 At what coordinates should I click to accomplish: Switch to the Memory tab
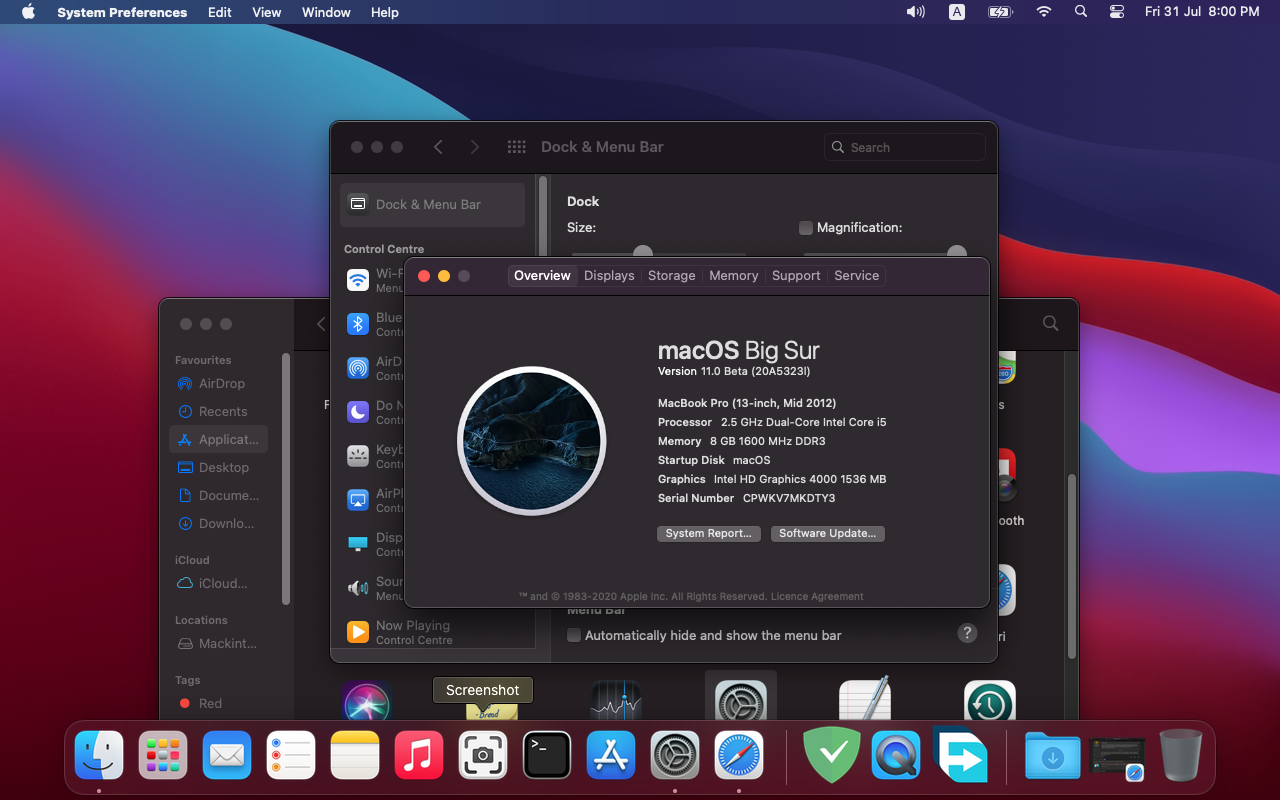[x=734, y=276]
